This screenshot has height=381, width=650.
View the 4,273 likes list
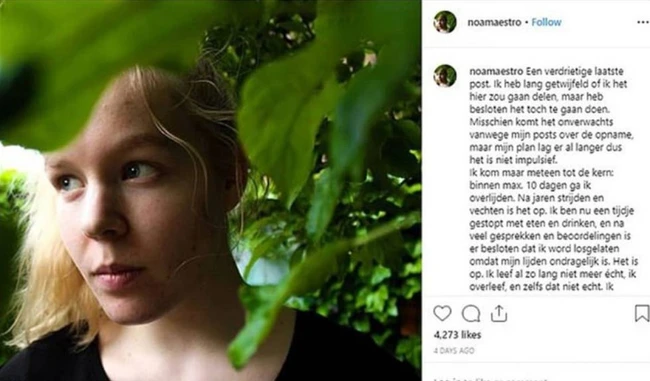click(x=457, y=335)
